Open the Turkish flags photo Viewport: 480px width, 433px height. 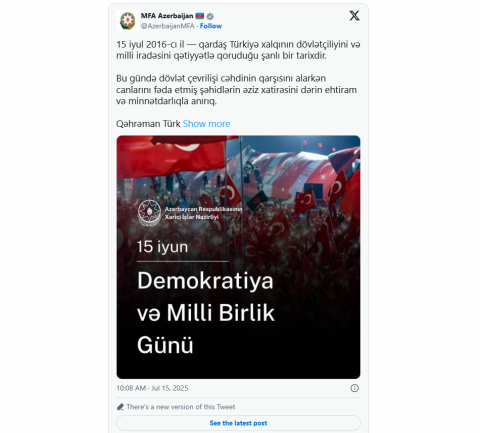[238, 257]
